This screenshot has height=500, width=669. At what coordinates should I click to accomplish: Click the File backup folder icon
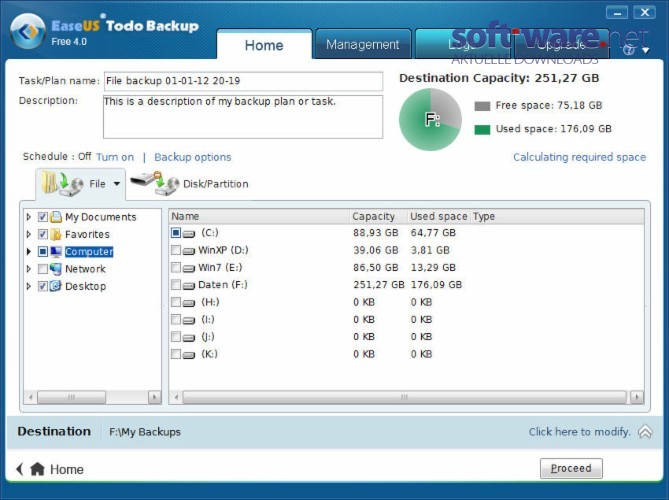click(x=62, y=184)
